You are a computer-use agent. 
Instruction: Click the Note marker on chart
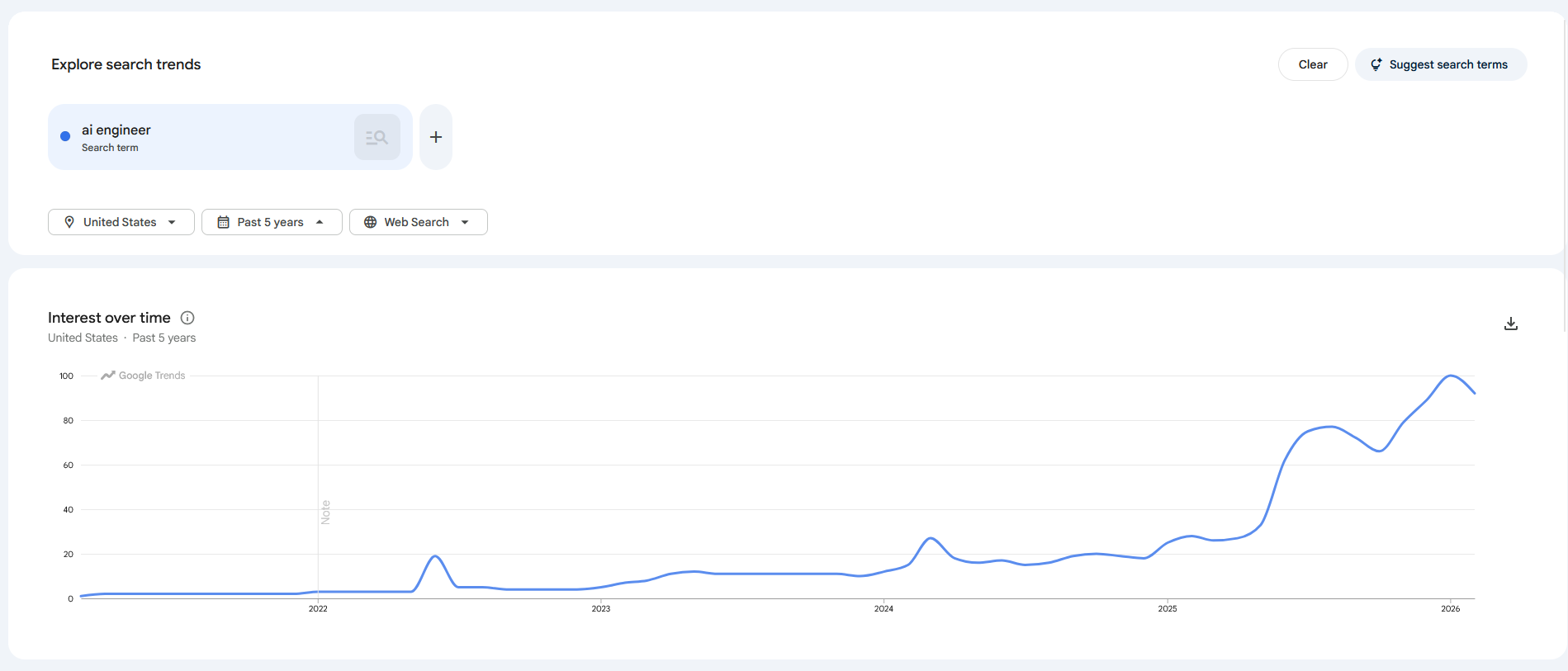(x=325, y=512)
